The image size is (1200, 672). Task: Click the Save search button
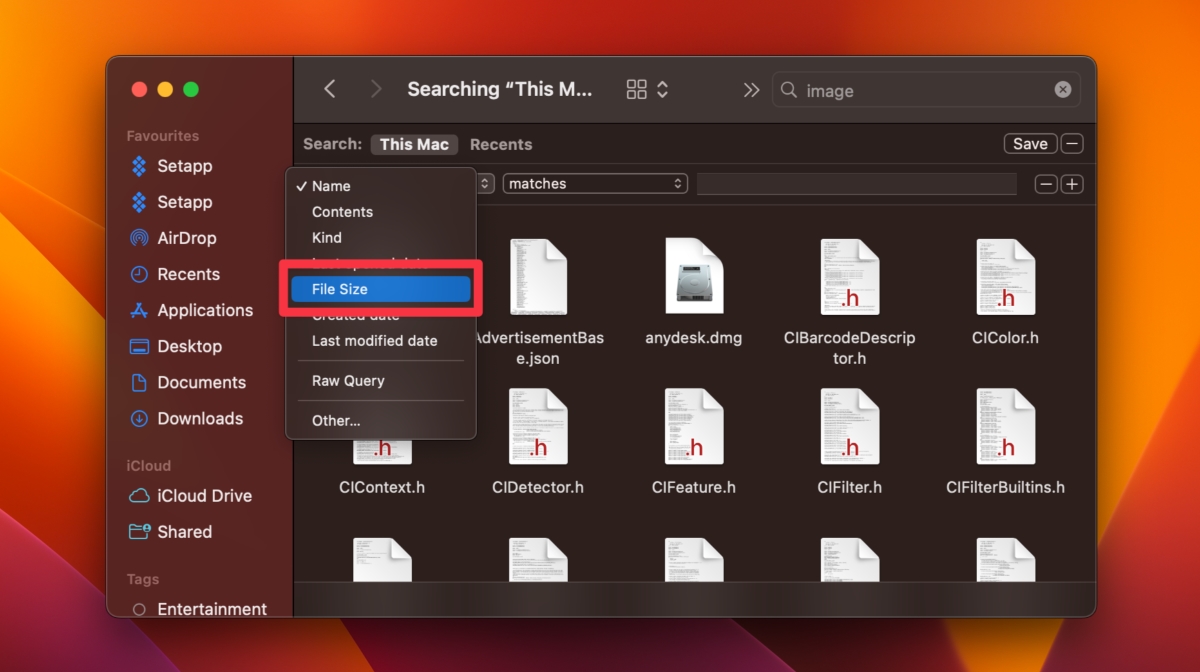click(x=1030, y=143)
